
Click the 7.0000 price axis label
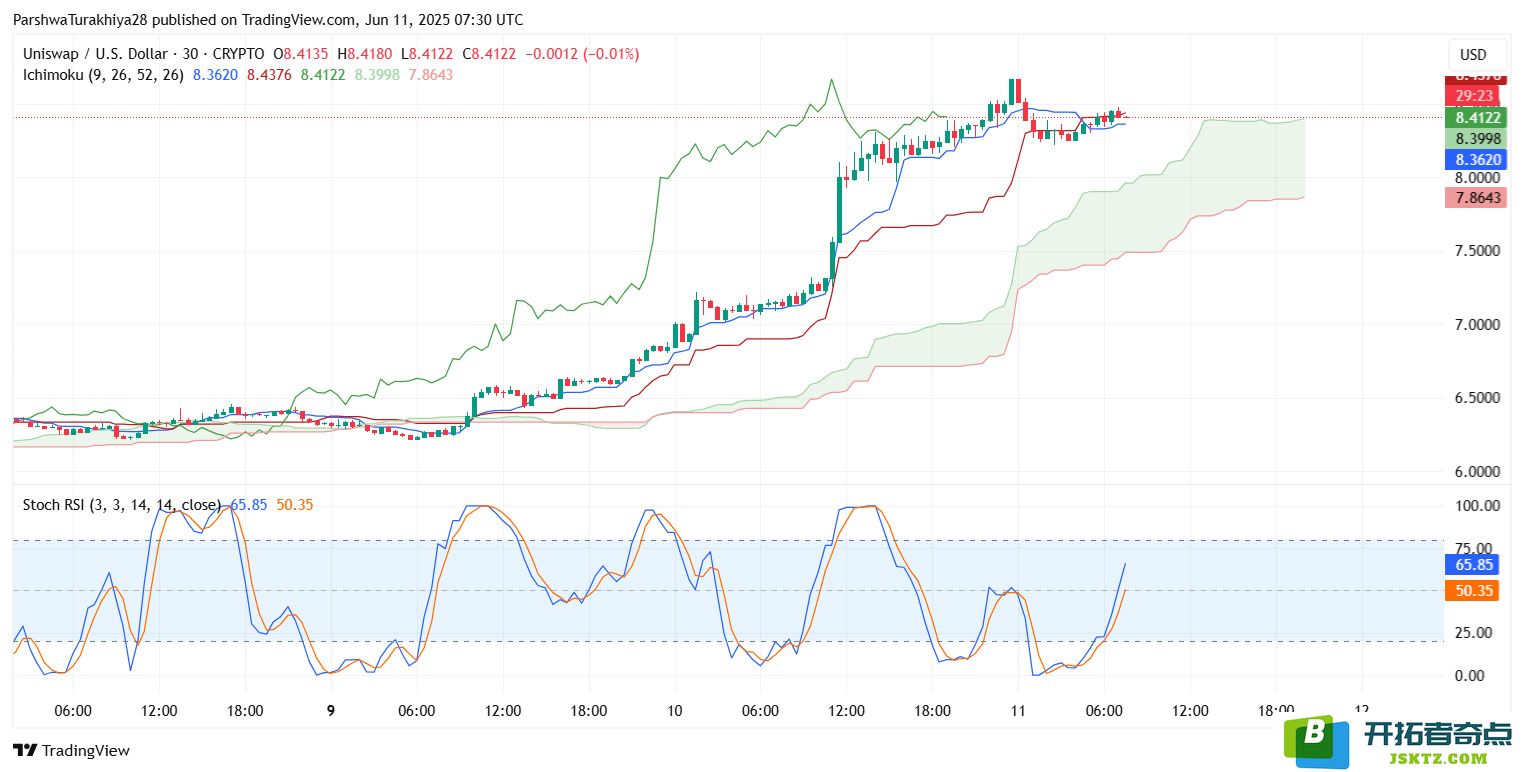tap(1477, 324)
